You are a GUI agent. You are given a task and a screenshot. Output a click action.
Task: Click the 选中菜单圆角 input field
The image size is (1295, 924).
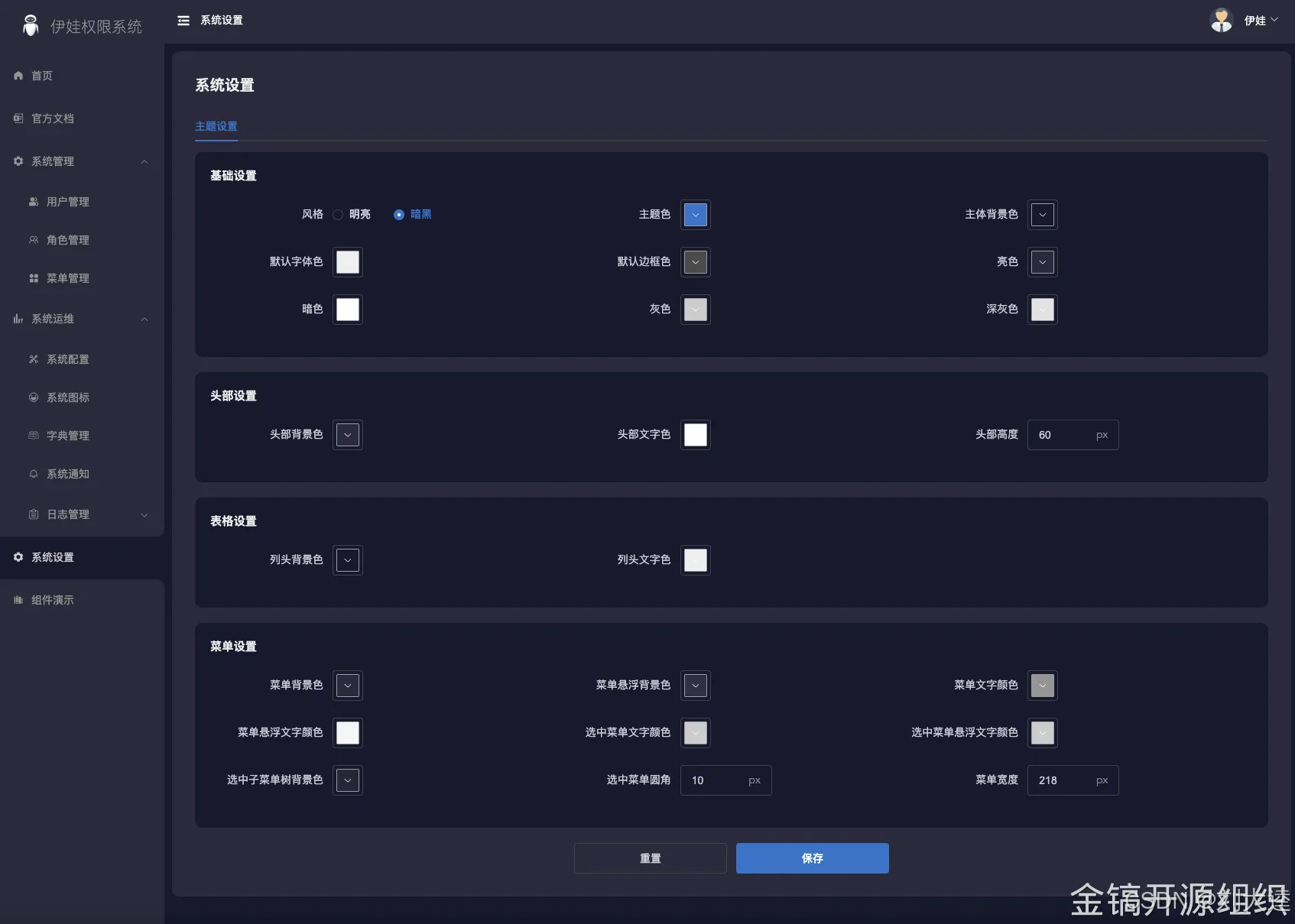point(726,780)
